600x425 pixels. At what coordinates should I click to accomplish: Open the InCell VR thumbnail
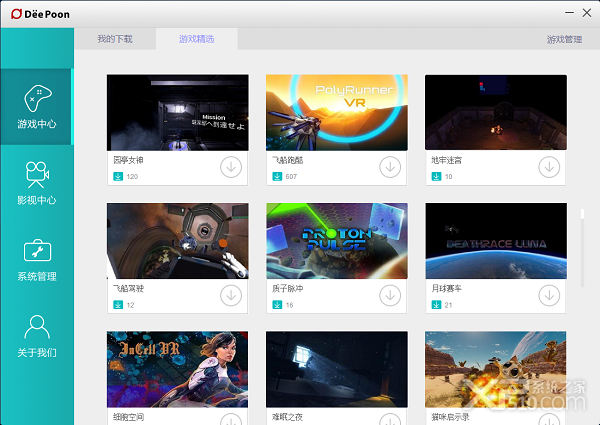(178, 369)
